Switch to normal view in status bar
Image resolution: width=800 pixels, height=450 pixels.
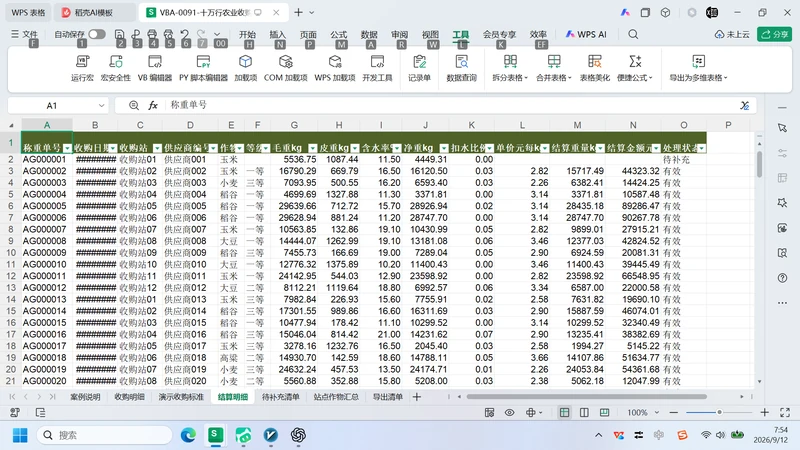tap(564, 412)
